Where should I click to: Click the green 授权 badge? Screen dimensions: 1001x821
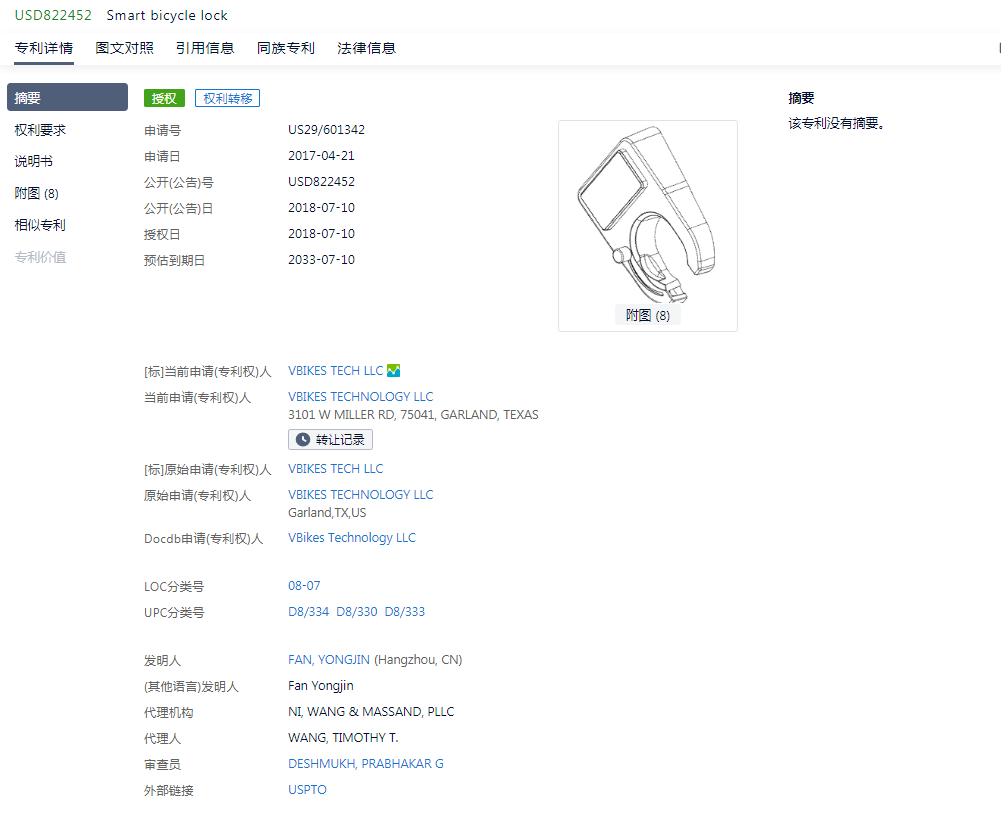(164, 98)
